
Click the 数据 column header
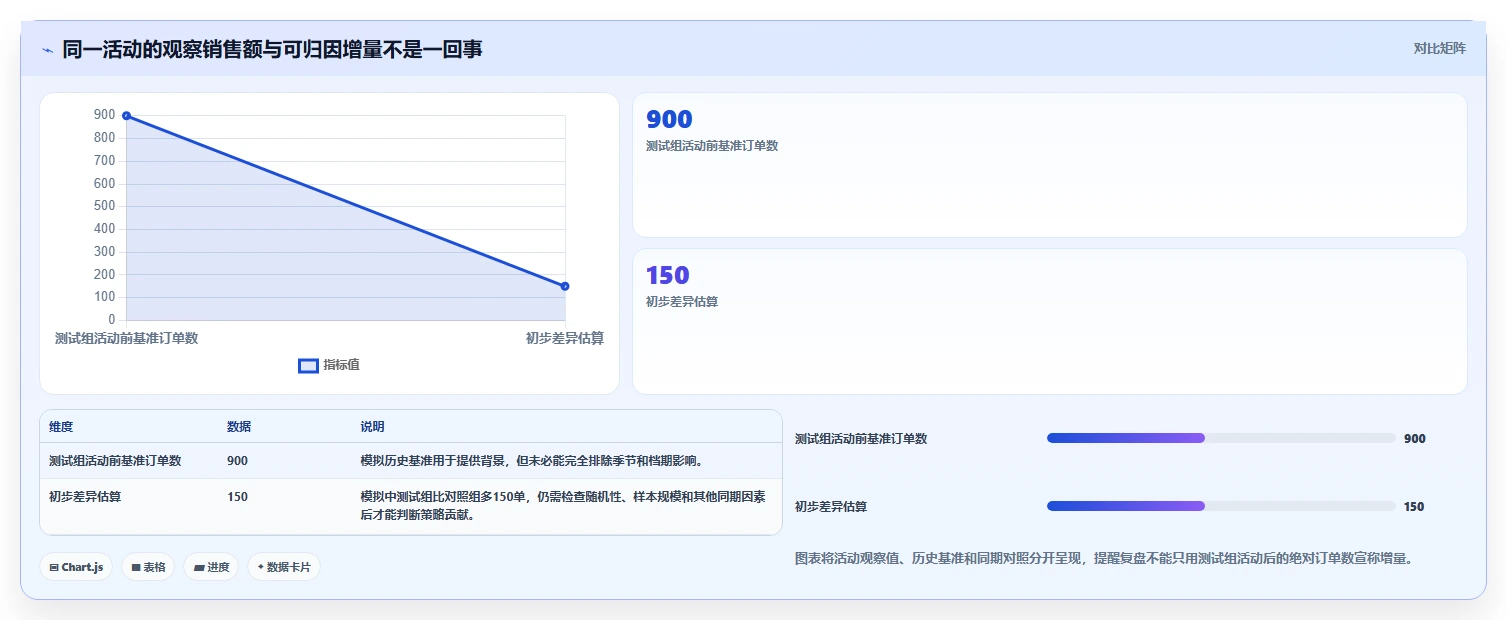point(239,427)
